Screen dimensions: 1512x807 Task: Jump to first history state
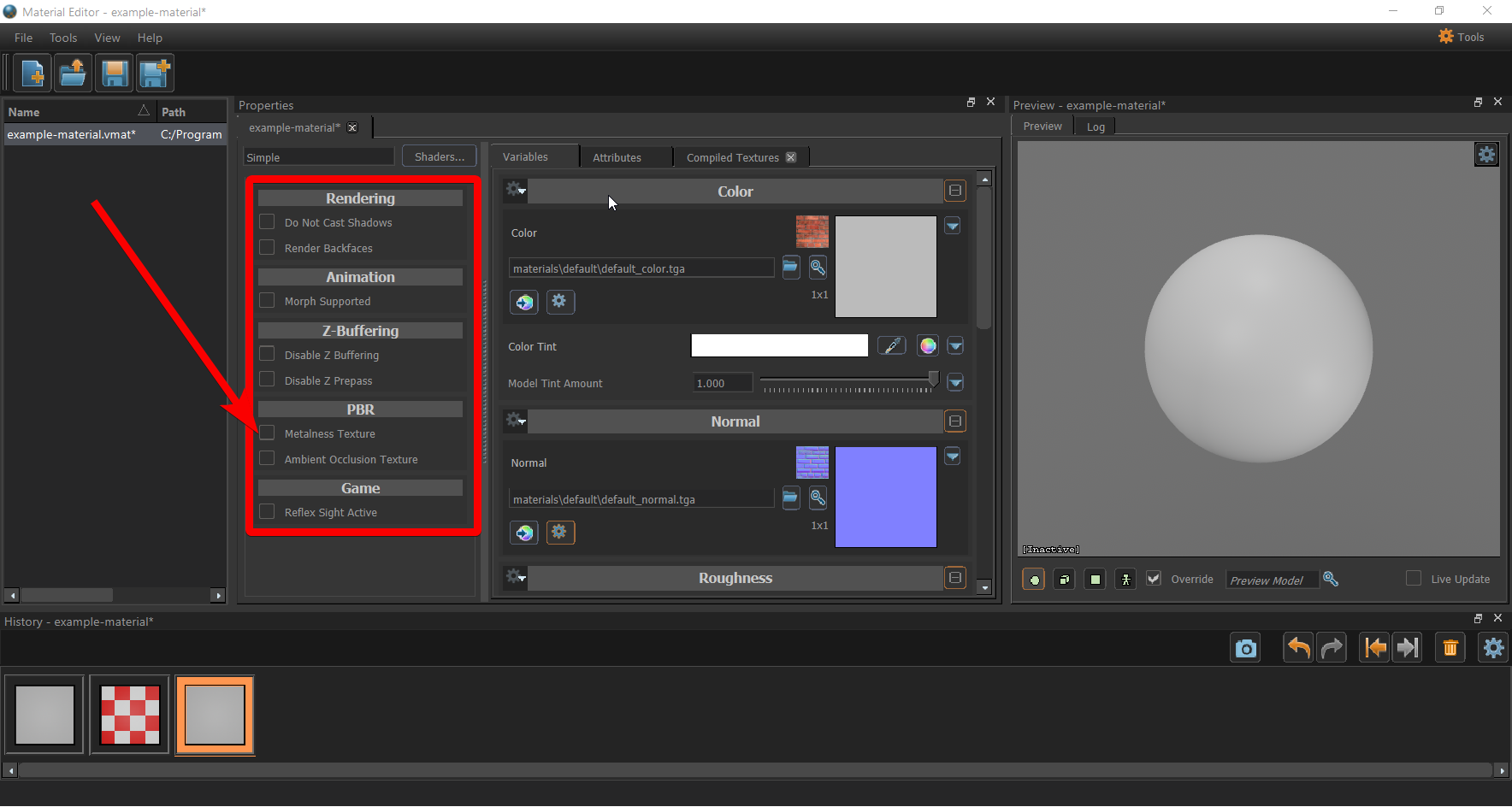pos(1375,648)
